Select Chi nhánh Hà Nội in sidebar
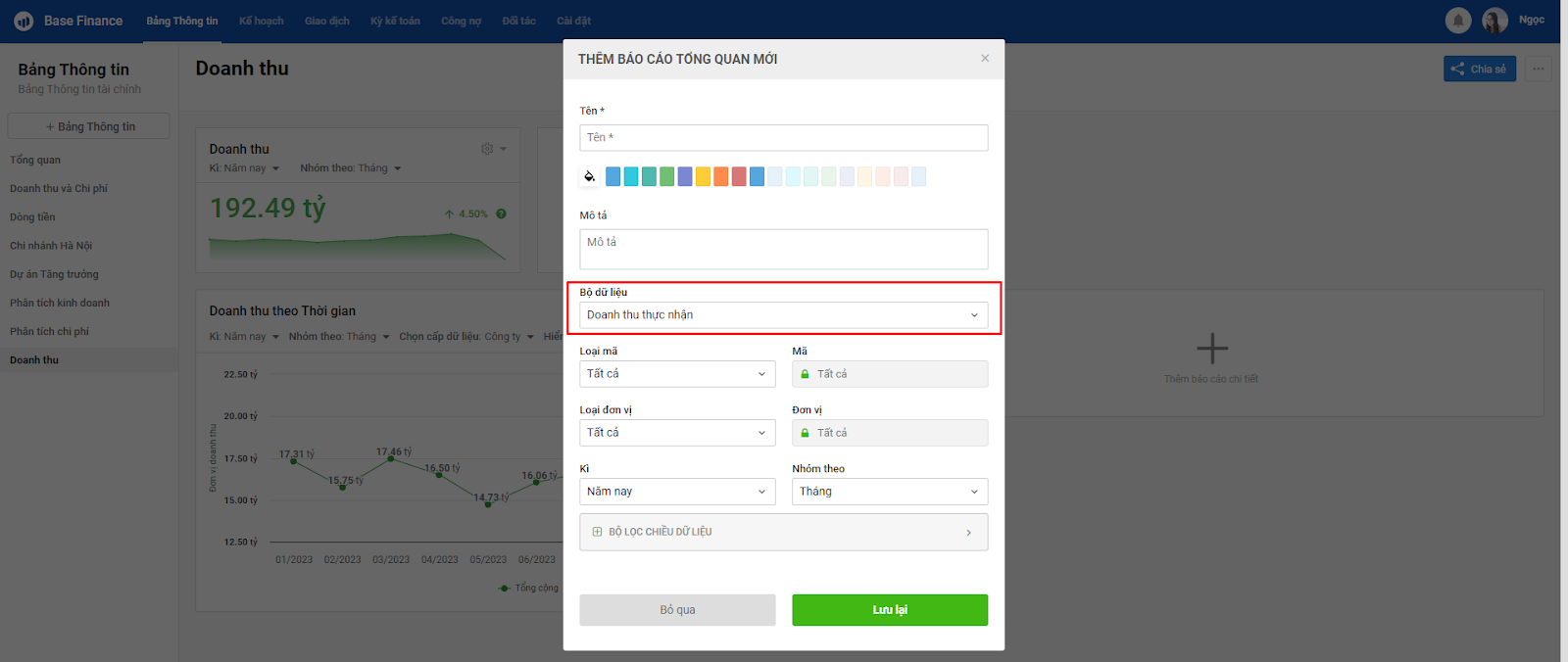The width and height of the screenshot is (1568, 662). (x=51, y=246)
